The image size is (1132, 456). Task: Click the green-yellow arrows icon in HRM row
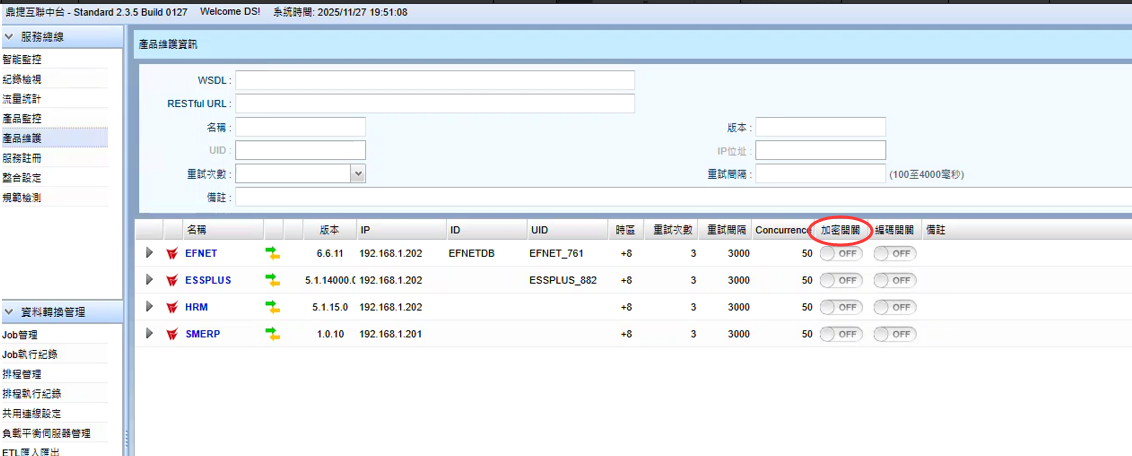272,307
